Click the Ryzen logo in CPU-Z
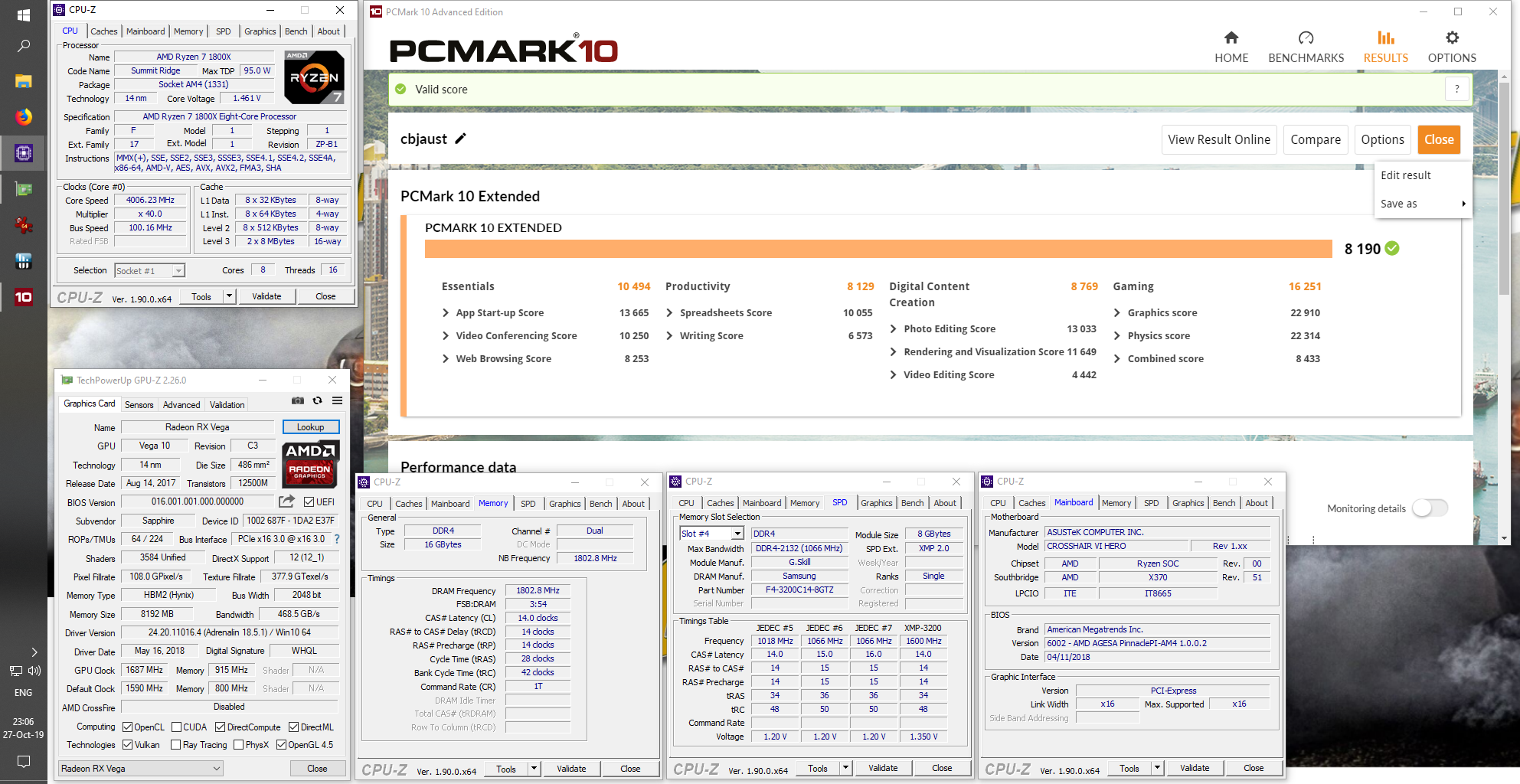 pyautogui.click(x=314, y=77)
